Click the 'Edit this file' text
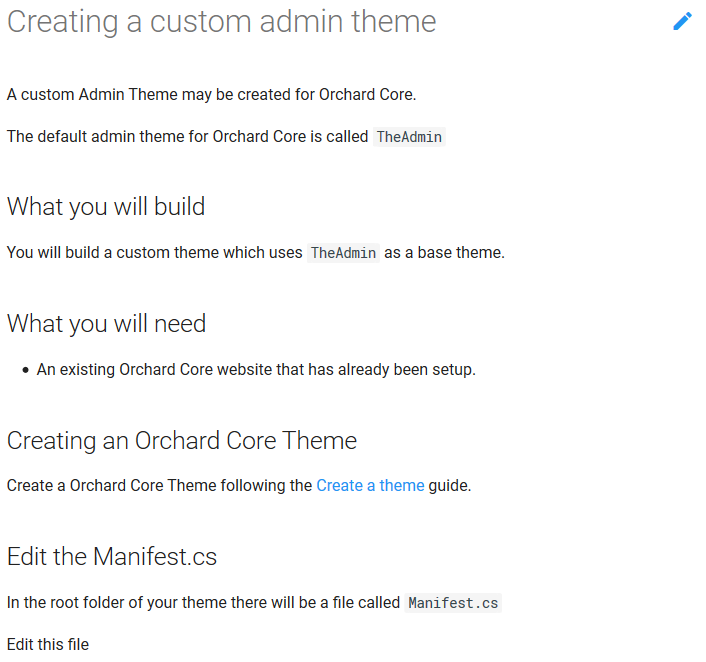 [48, 644]
